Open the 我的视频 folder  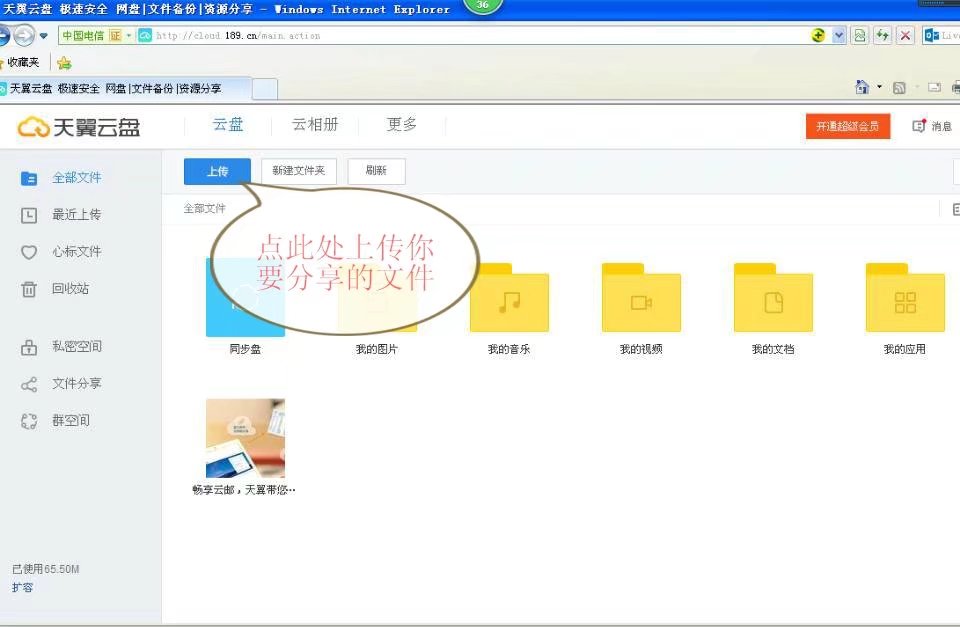tap(641, 298)
